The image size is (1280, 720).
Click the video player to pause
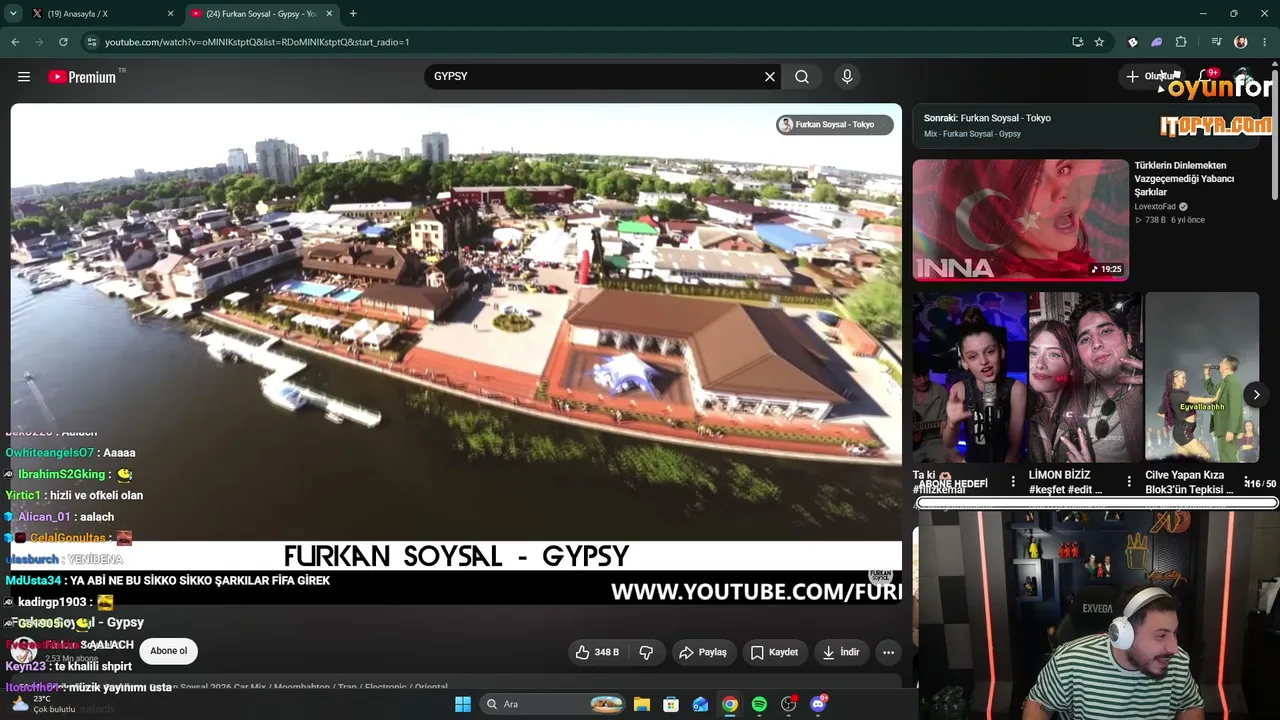click(456, 354)
